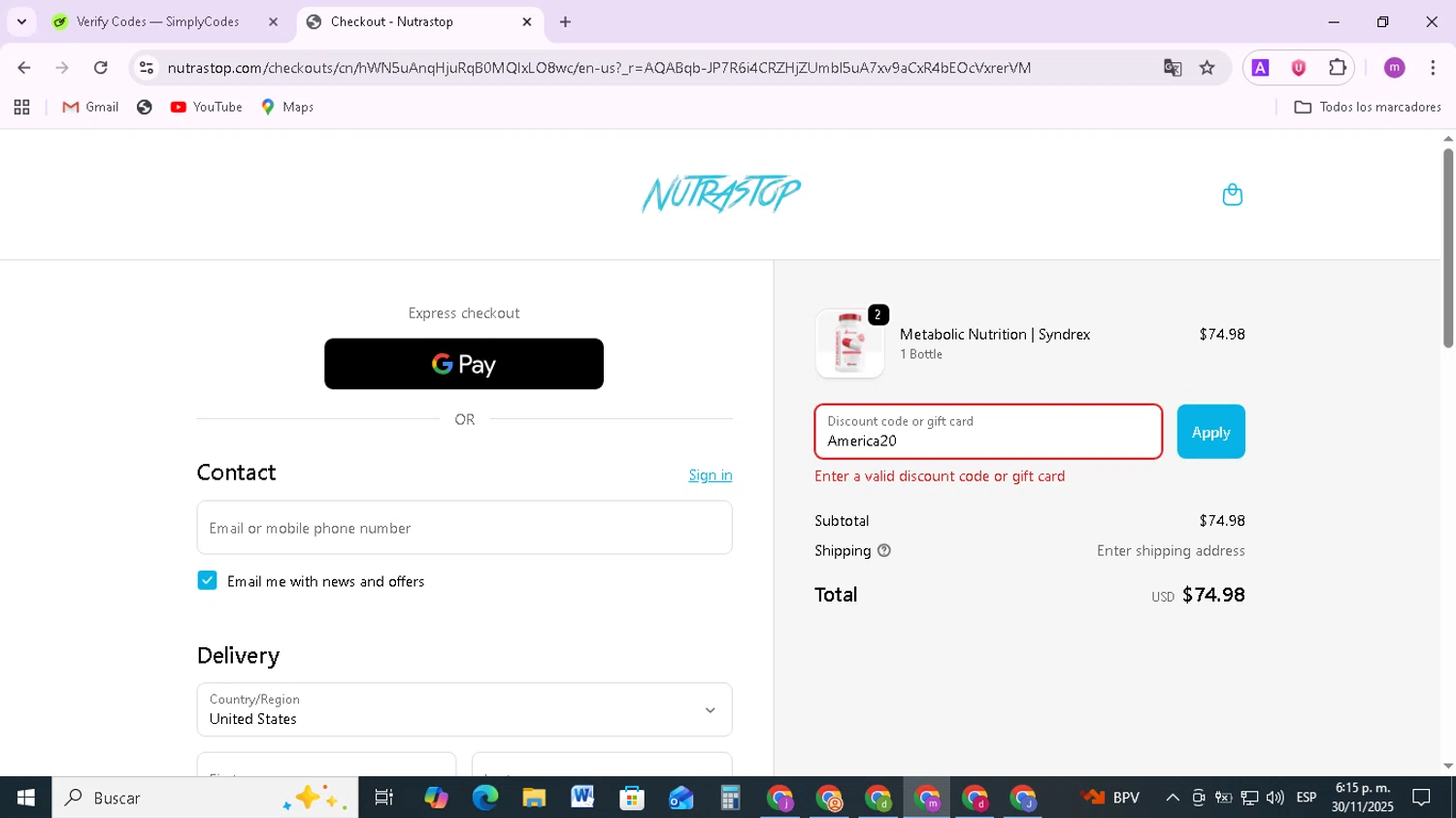
Task: Open the Gmail bookmark
Action: 90,107
